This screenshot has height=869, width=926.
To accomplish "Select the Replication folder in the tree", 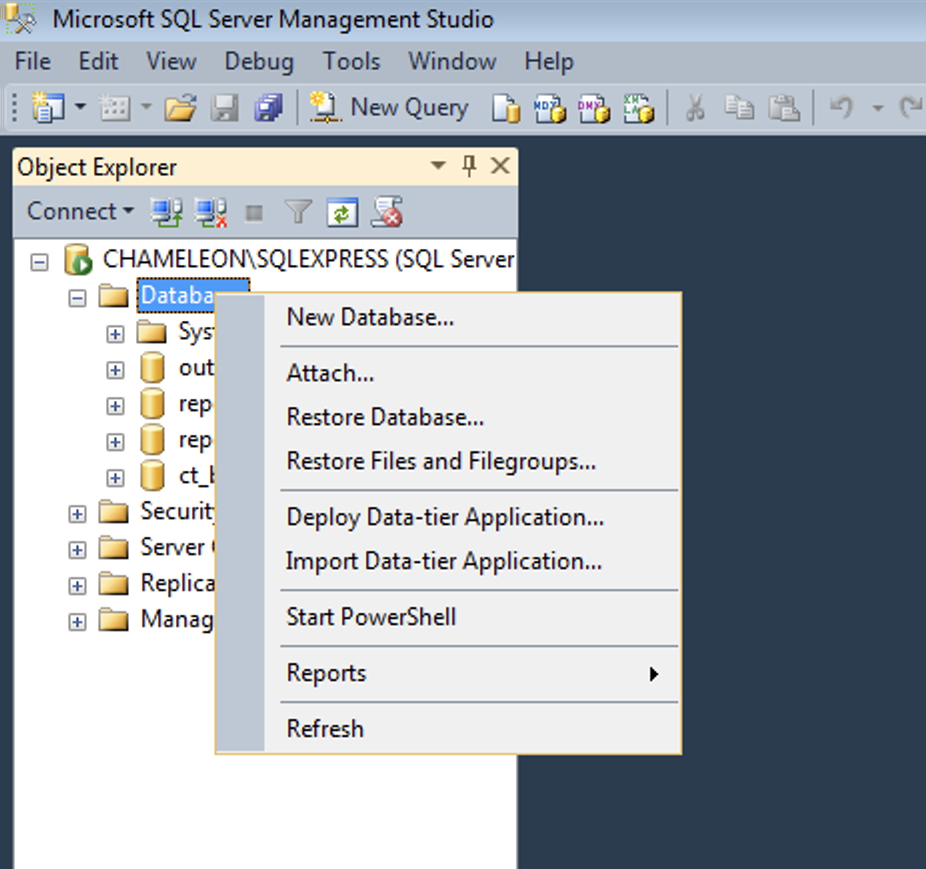I will pos(177,584).
